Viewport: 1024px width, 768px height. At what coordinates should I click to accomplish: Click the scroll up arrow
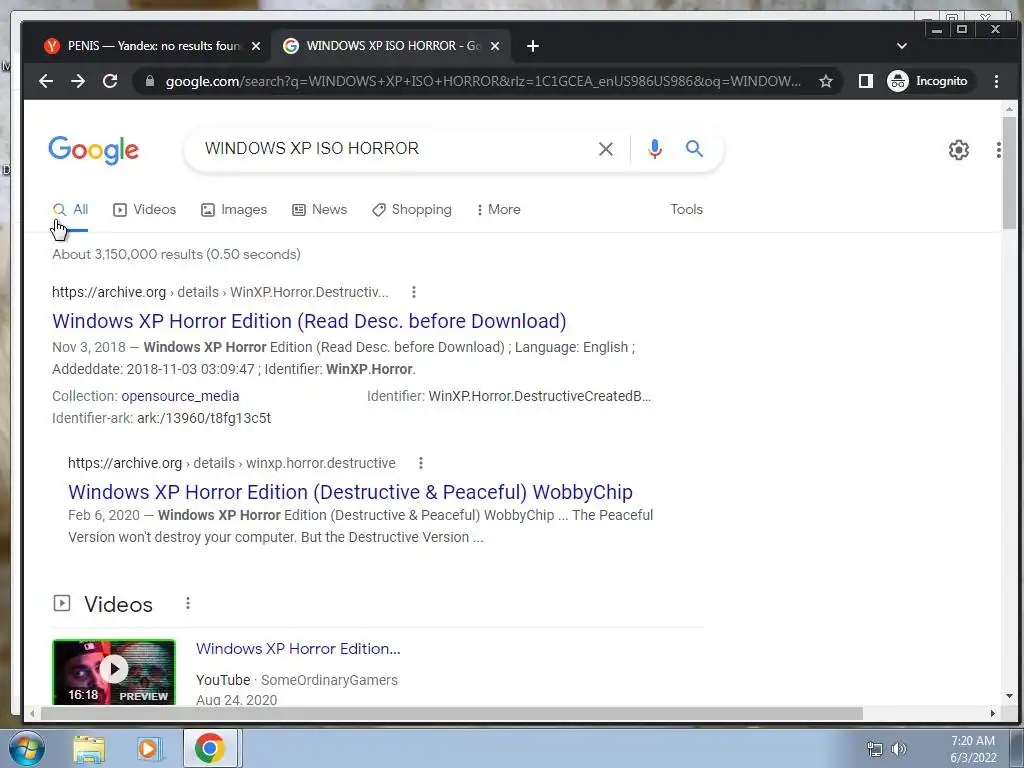1010,108
